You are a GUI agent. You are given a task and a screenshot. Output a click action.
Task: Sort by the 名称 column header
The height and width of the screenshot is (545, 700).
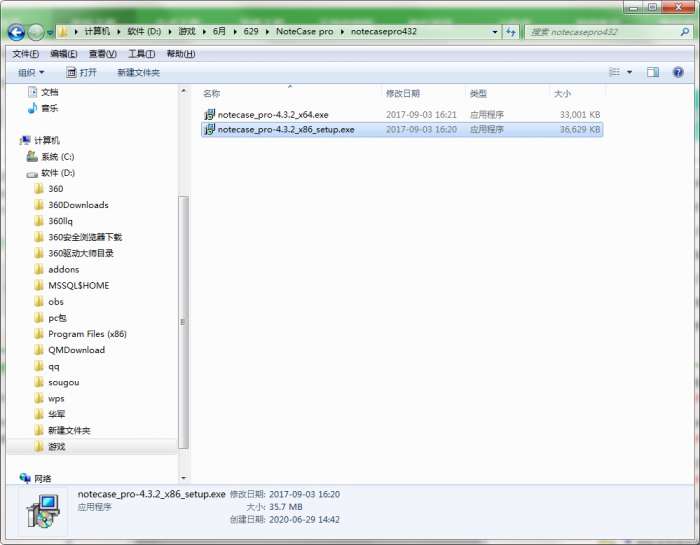click(212, 94)
